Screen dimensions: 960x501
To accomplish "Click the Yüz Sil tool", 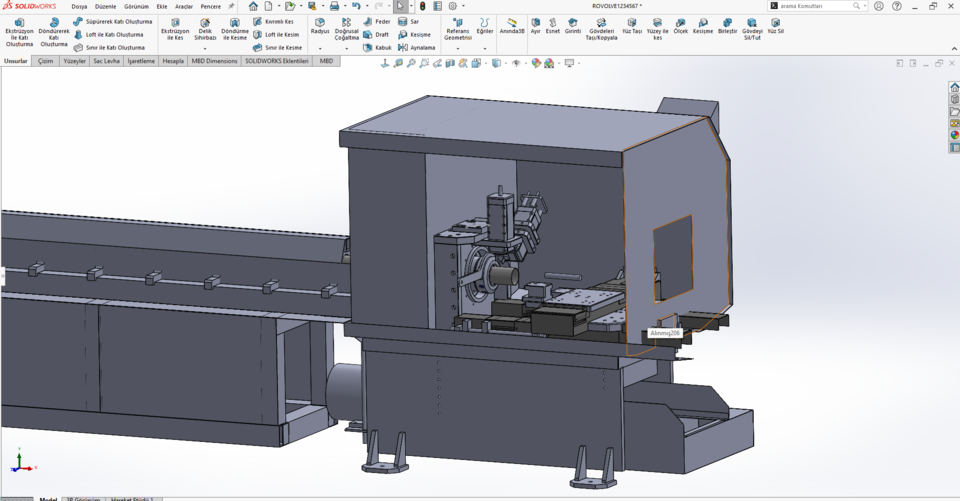I will tap(776, 26).
